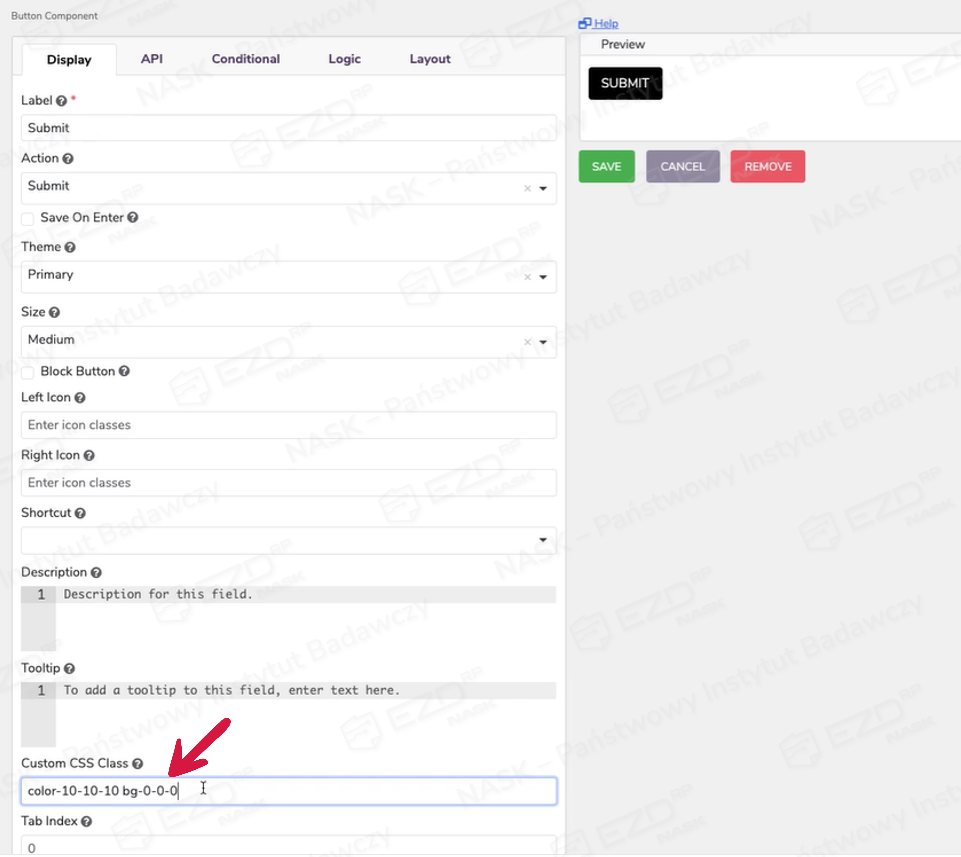Image resolution: width=961 pixels, height=857 pixels.
Task: Click the Shortcut help question mark icon
Action: 80,513
